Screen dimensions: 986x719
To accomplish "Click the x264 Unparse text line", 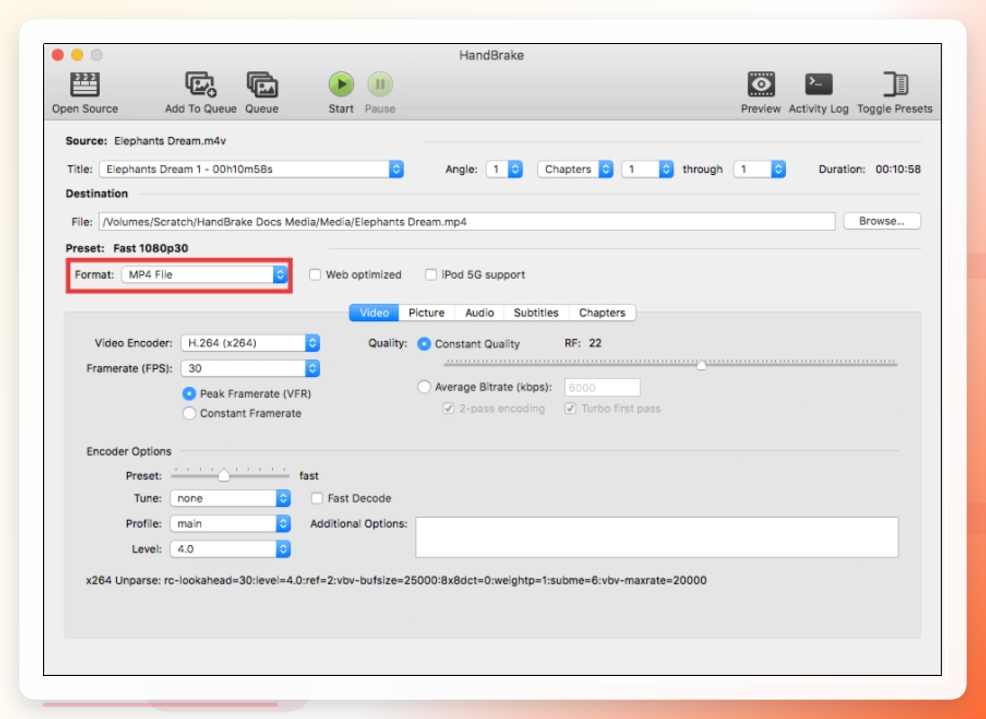I will pyautogui.click(x=396, y=580).
